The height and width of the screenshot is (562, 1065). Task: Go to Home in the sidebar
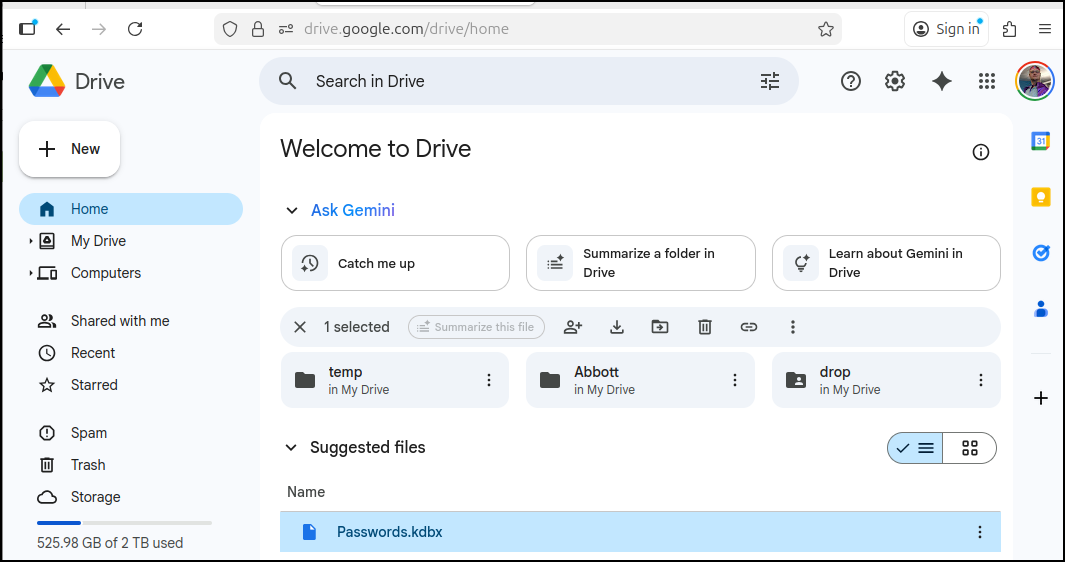tap(131, 209)
